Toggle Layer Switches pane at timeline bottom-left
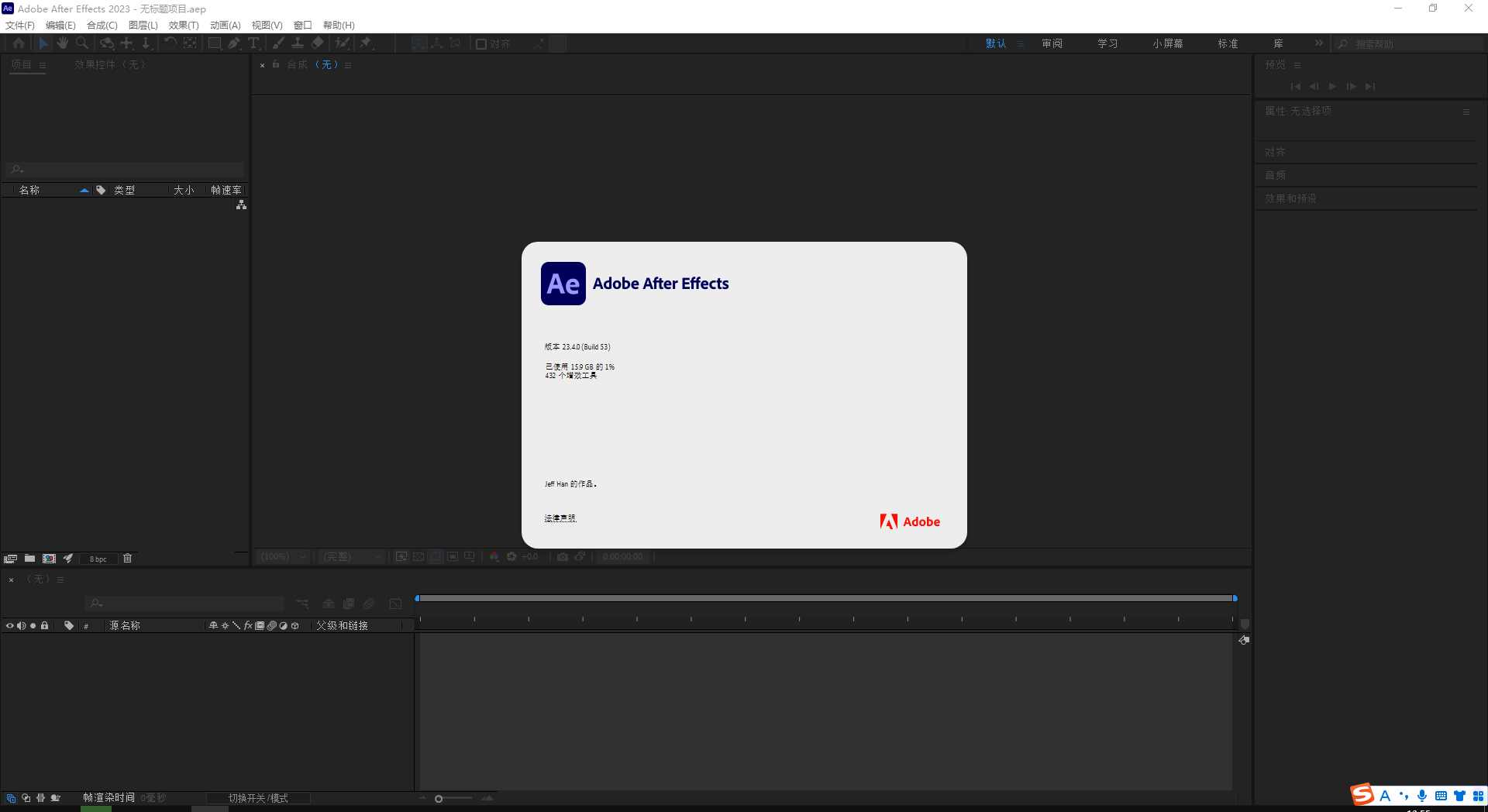1488x812 pixels. 11,798
